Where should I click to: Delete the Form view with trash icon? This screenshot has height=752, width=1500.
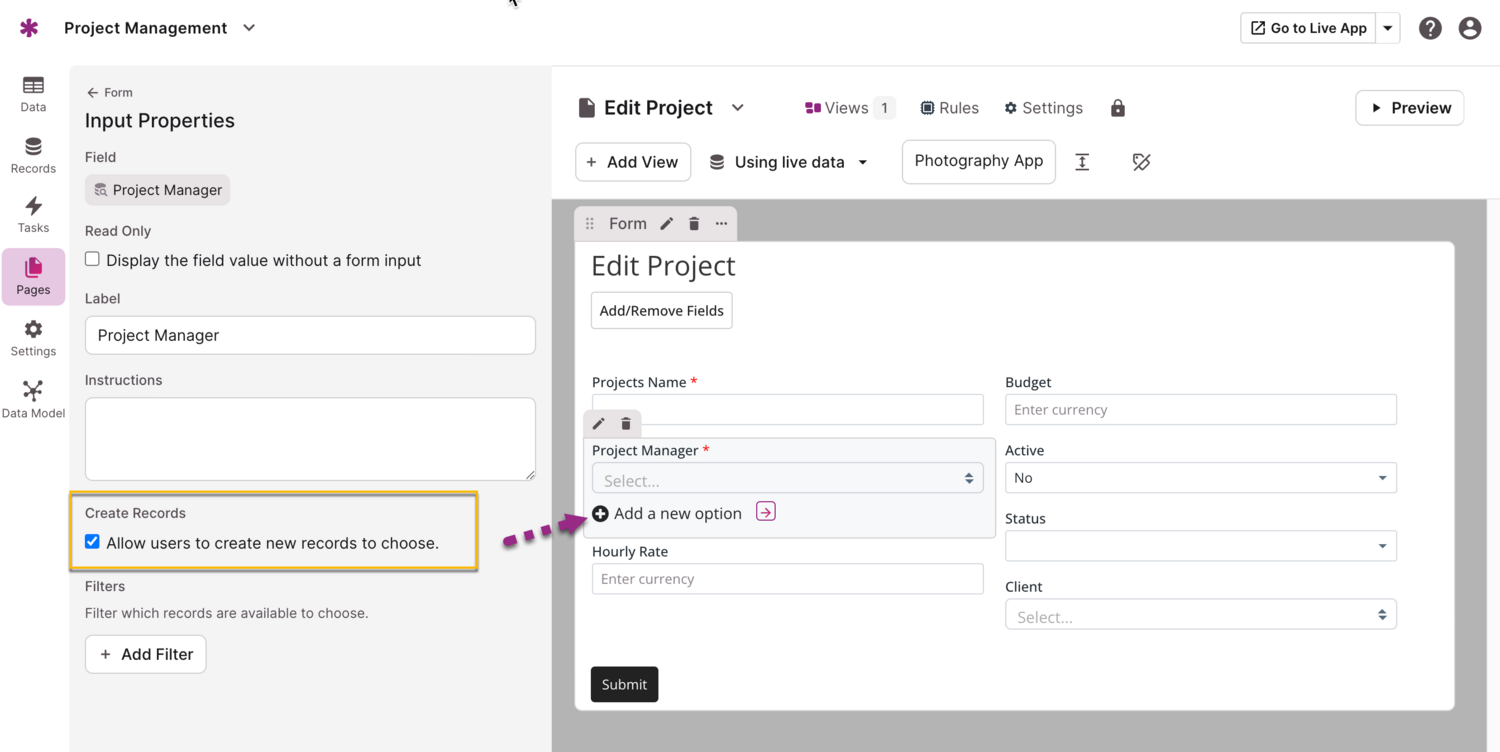[694, 224]
